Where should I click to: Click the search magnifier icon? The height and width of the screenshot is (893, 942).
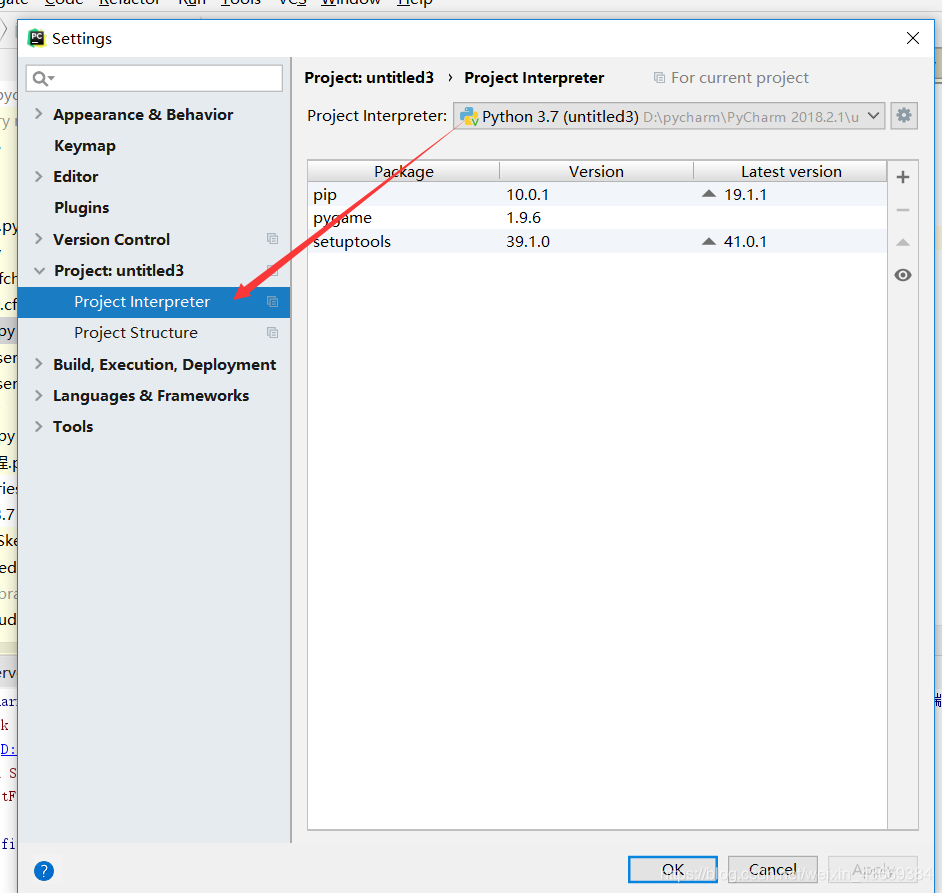point(42,79)
